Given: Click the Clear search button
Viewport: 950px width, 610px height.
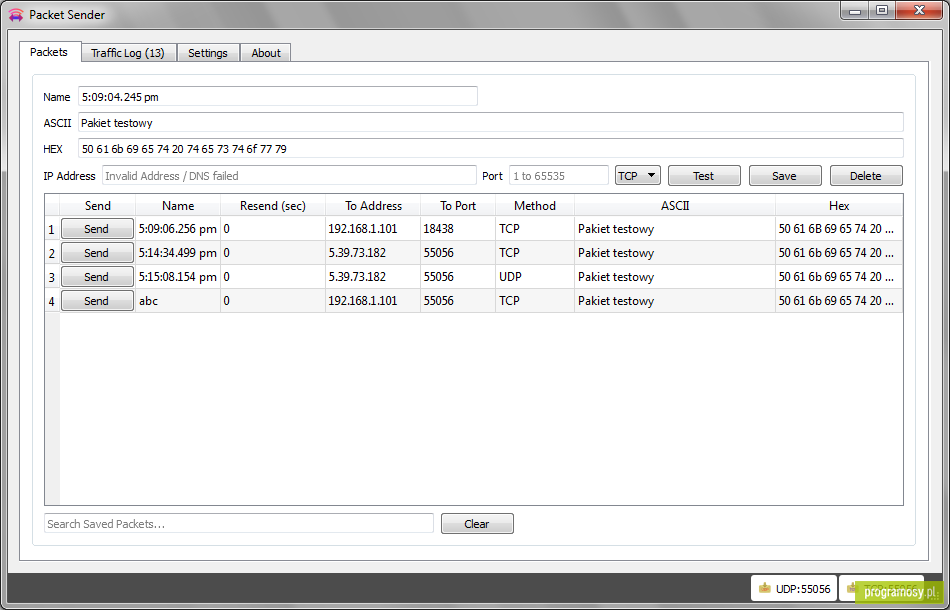Looking at the screenshot, I should click(x=477, y=524).
